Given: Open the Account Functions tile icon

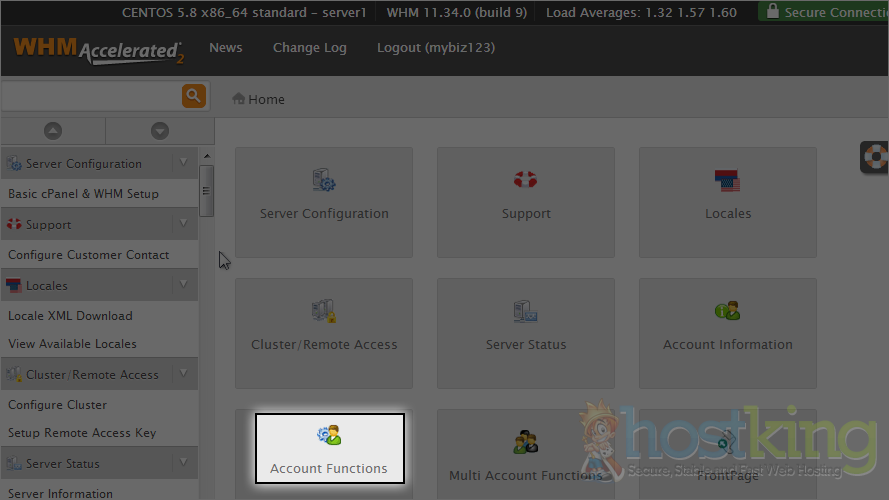Looking at the screenshot, I should (x=329, y=436).
